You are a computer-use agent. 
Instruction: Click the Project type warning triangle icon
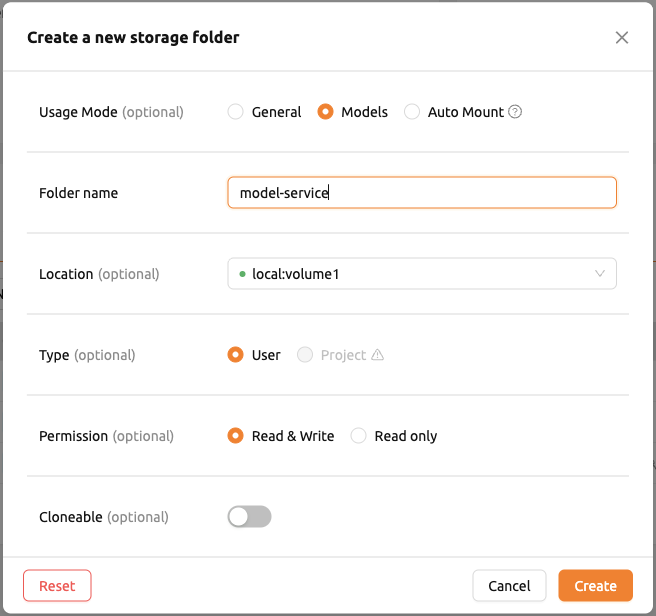377,354
